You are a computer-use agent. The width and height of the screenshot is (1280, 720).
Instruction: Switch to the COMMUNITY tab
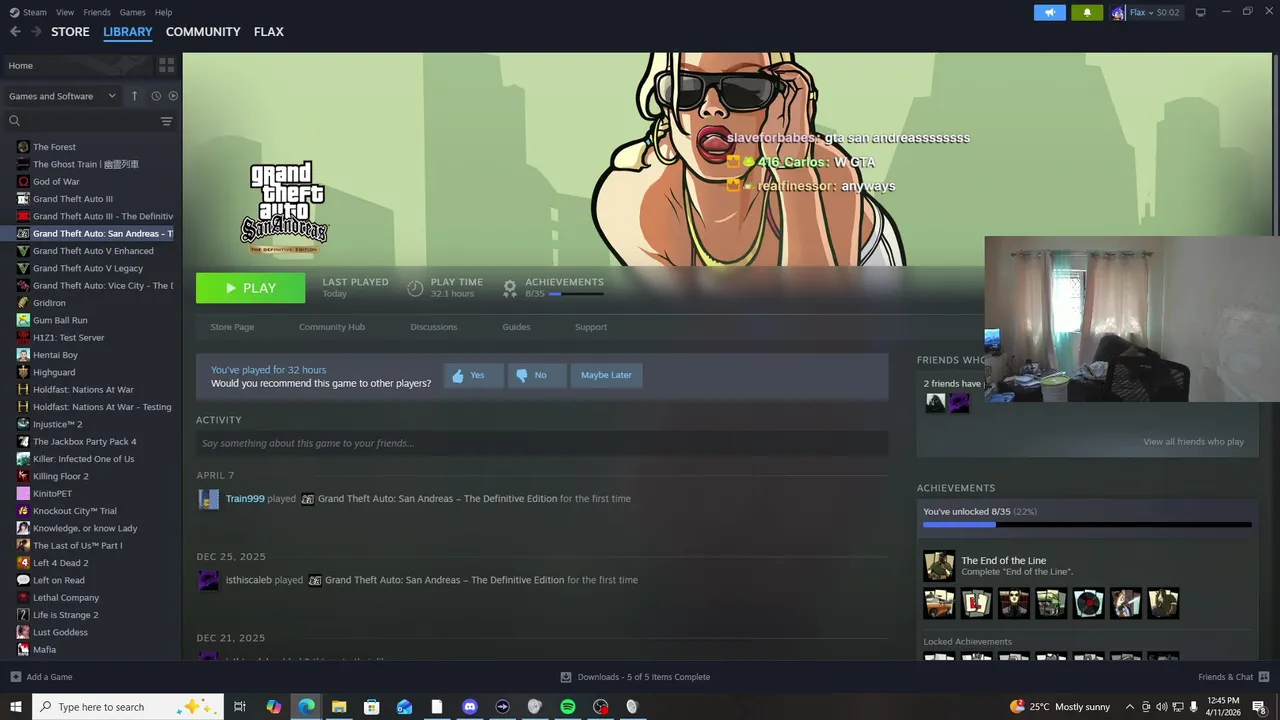pos(203,32)
